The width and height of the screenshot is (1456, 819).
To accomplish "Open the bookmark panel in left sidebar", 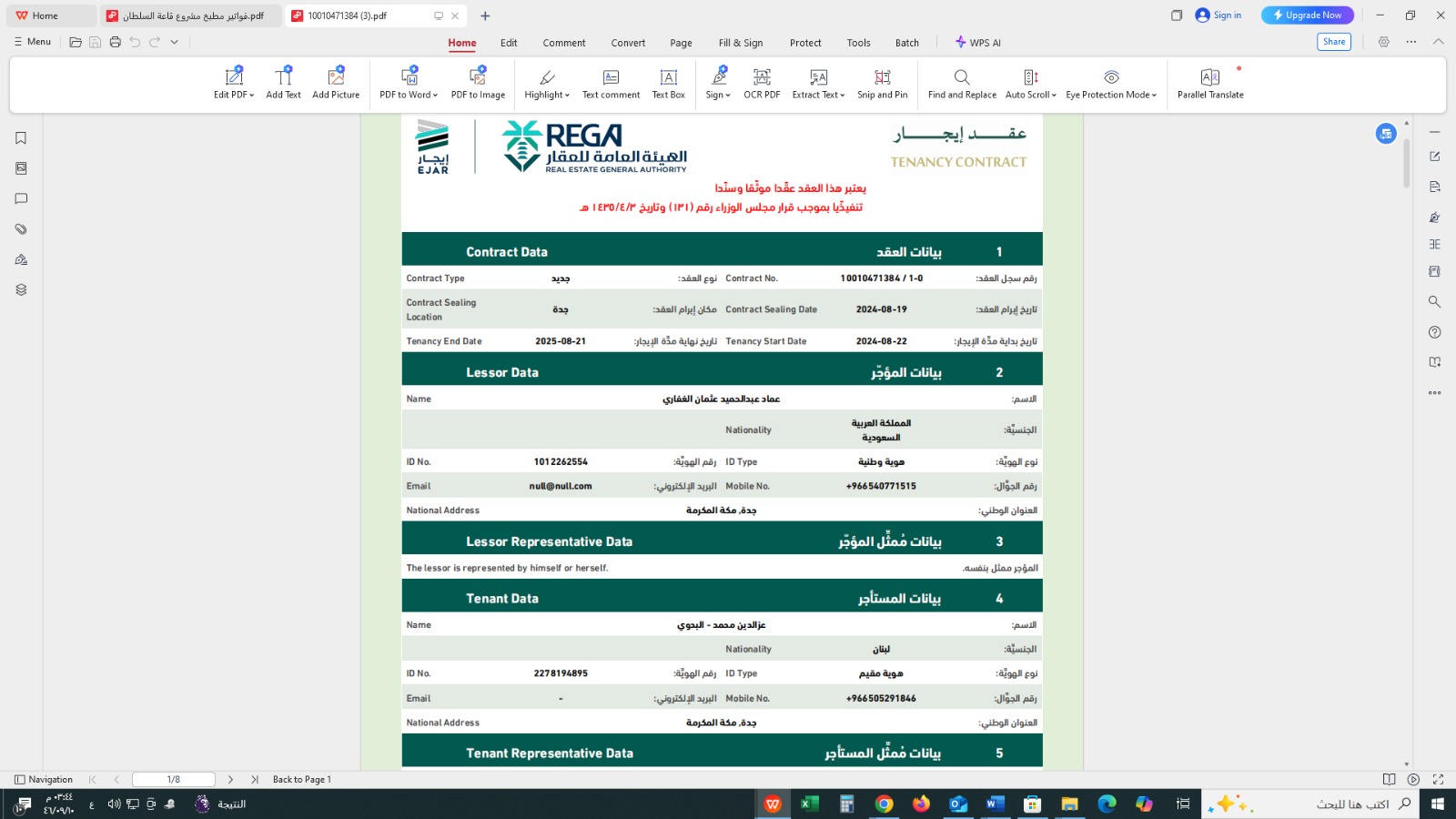I will (x=21, y=138).
